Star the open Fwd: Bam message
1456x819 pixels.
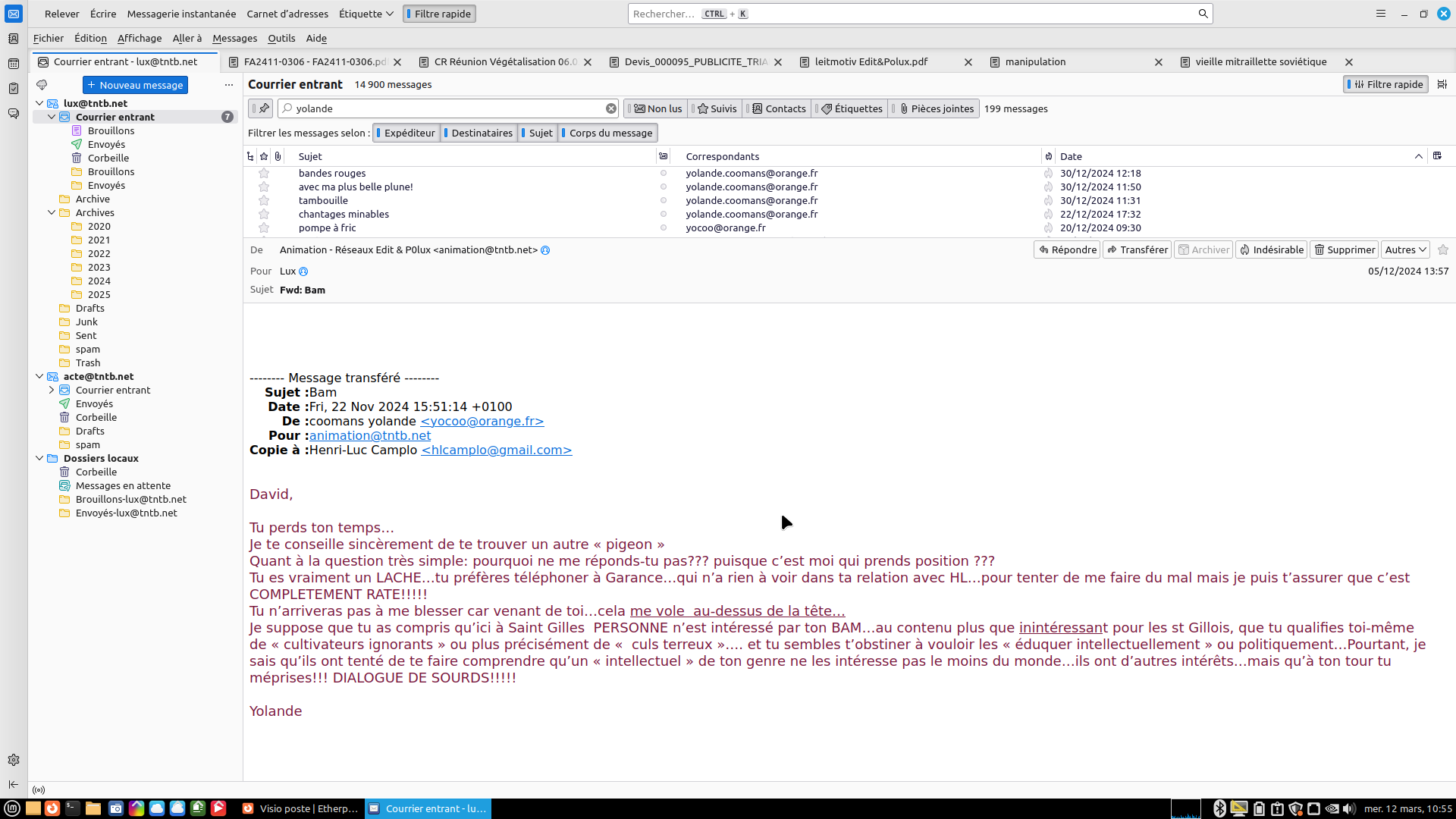click(x=1442, y=249)
